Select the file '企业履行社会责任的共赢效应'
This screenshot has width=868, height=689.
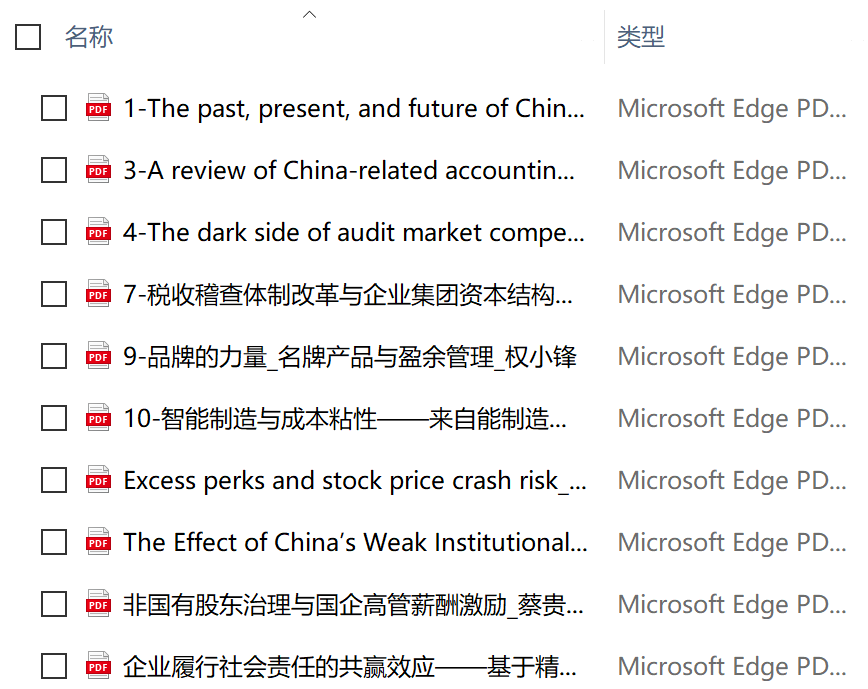[x=349, y=666]
